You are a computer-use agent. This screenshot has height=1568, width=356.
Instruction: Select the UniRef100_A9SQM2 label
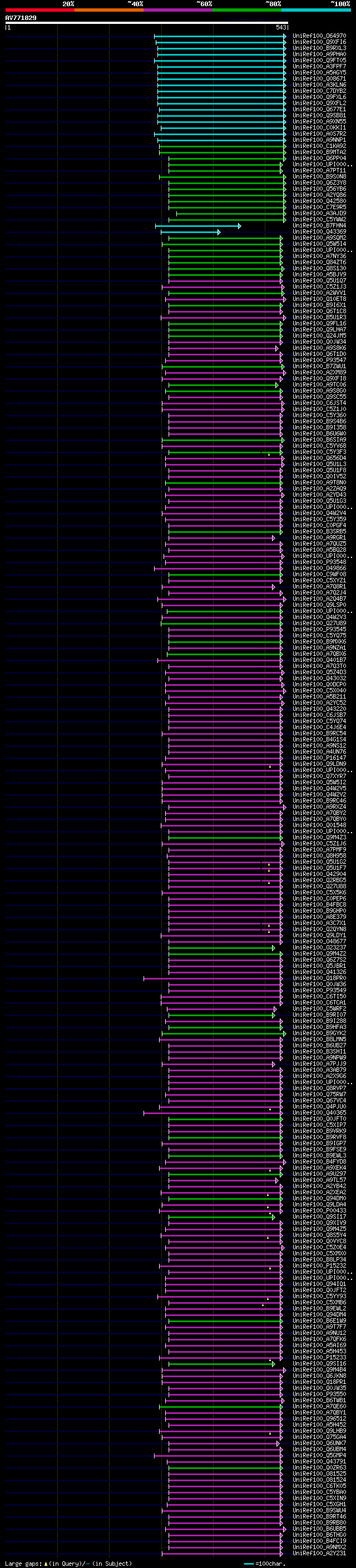pyautogui.click(x=319, y=238)
